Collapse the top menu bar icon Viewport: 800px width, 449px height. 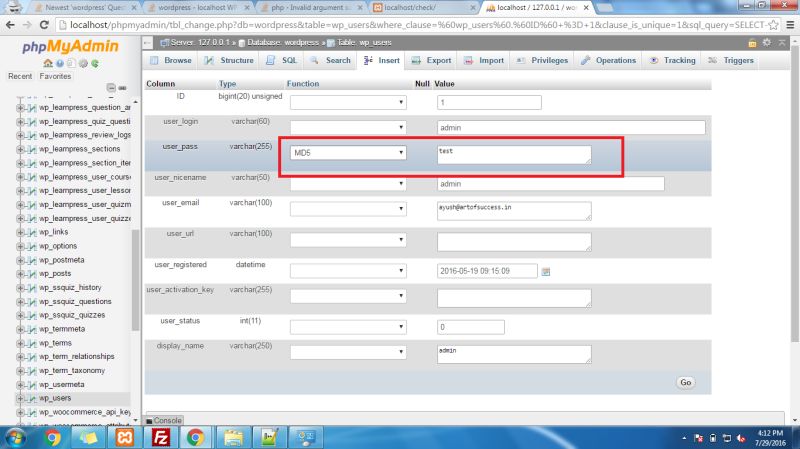[x=782, y=42]
